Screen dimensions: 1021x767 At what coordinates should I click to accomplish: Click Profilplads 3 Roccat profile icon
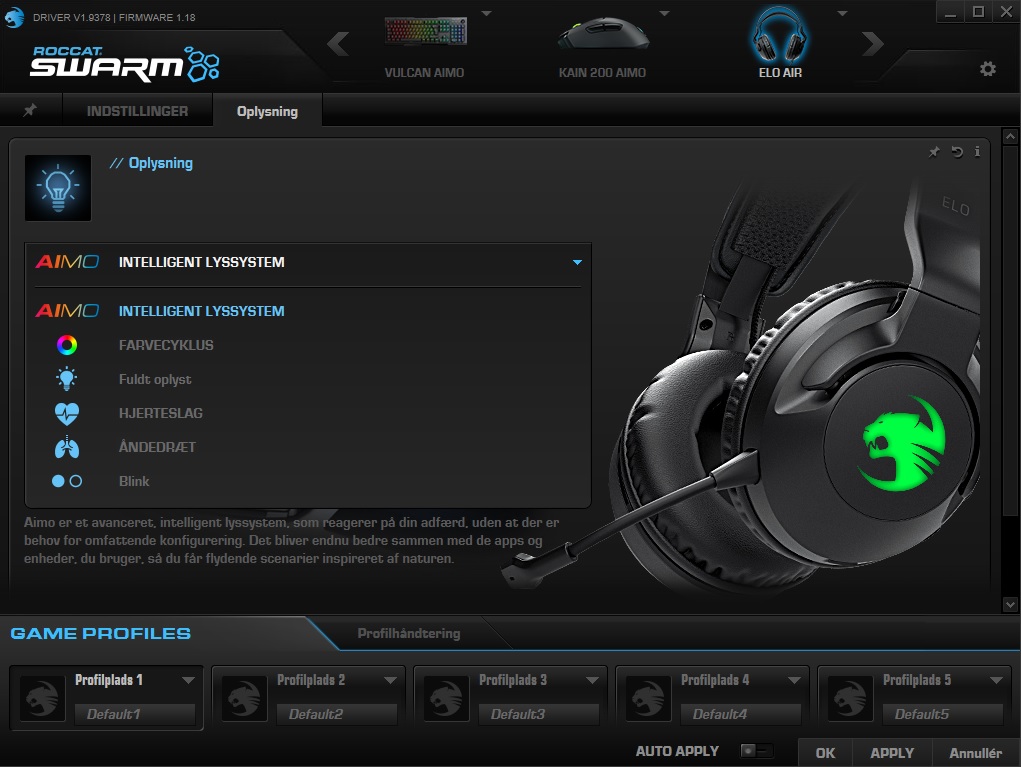click(x=446, y=698)
